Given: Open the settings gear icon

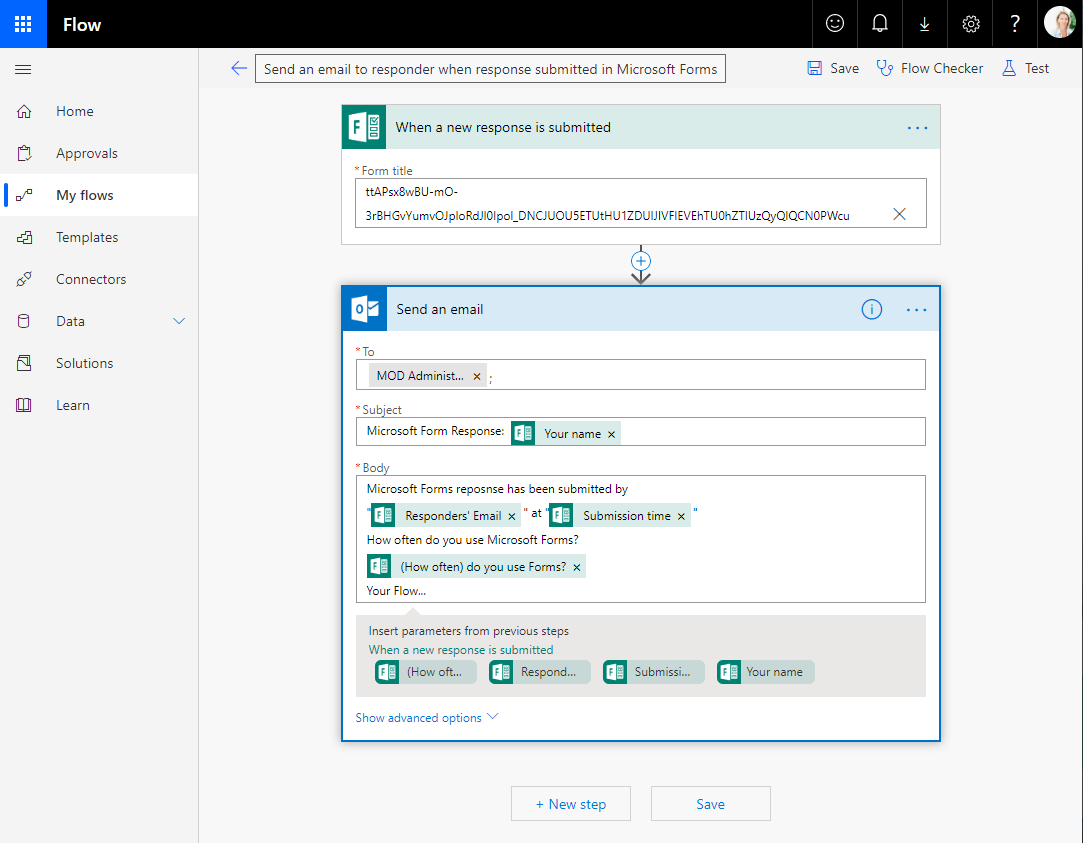Looking at the screenshot, I should (x=971, y=24).
